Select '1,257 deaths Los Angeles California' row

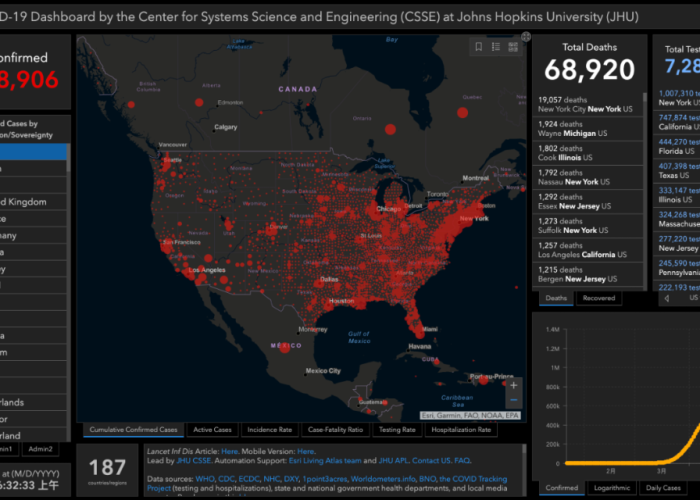click(x=588, y=250)
